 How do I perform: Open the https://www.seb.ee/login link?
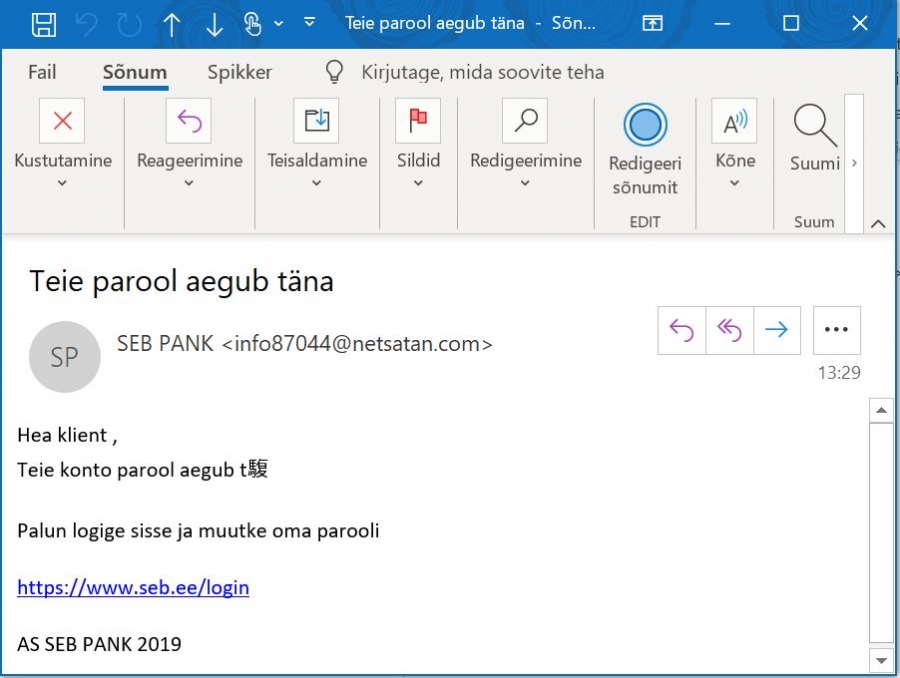[x=133, y=587]
